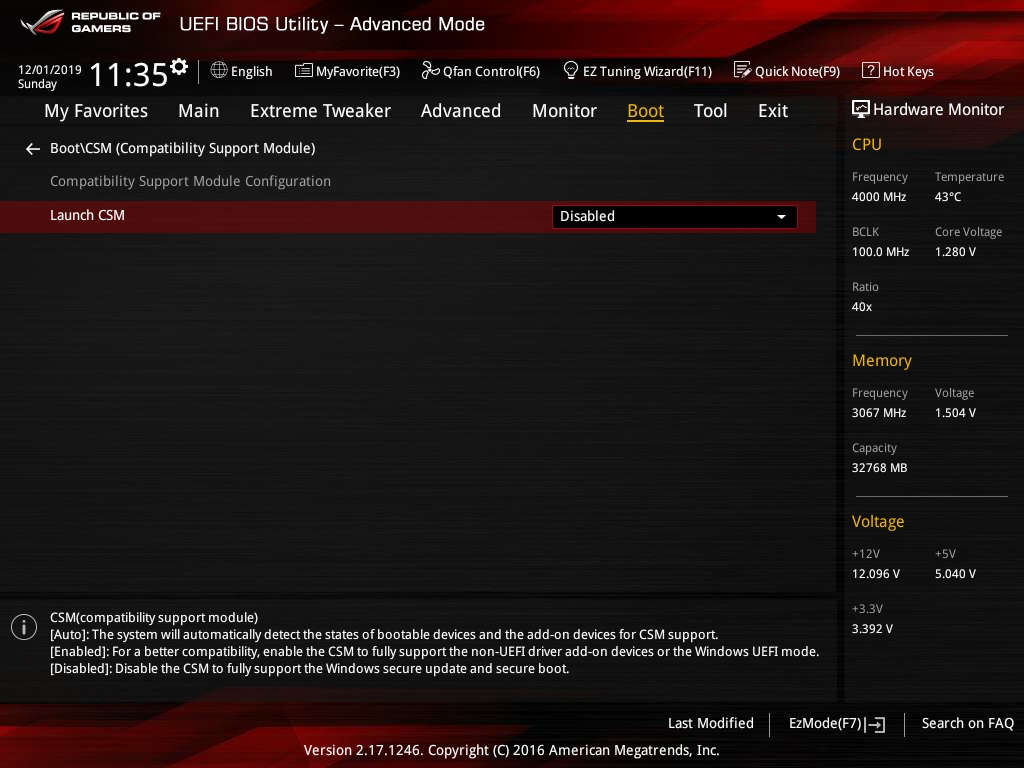
Task: Click CPU temperature value 43°C
Action: (948, 197)
